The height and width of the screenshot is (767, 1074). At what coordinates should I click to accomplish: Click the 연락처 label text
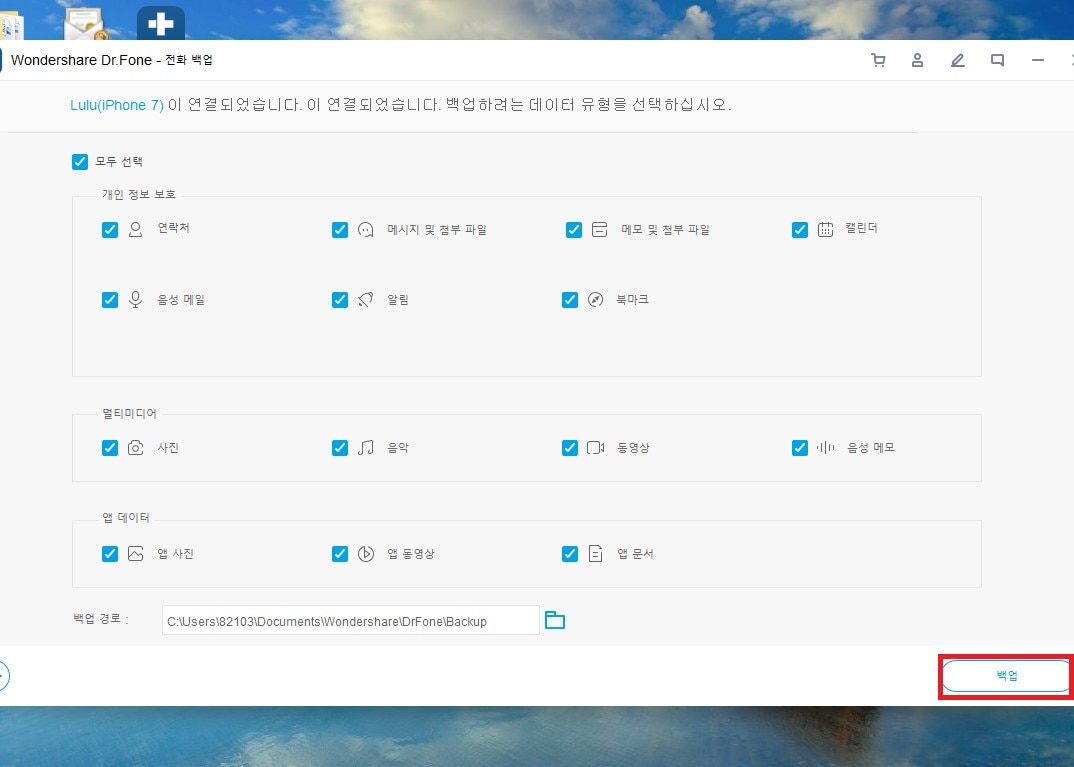[173, 228]
